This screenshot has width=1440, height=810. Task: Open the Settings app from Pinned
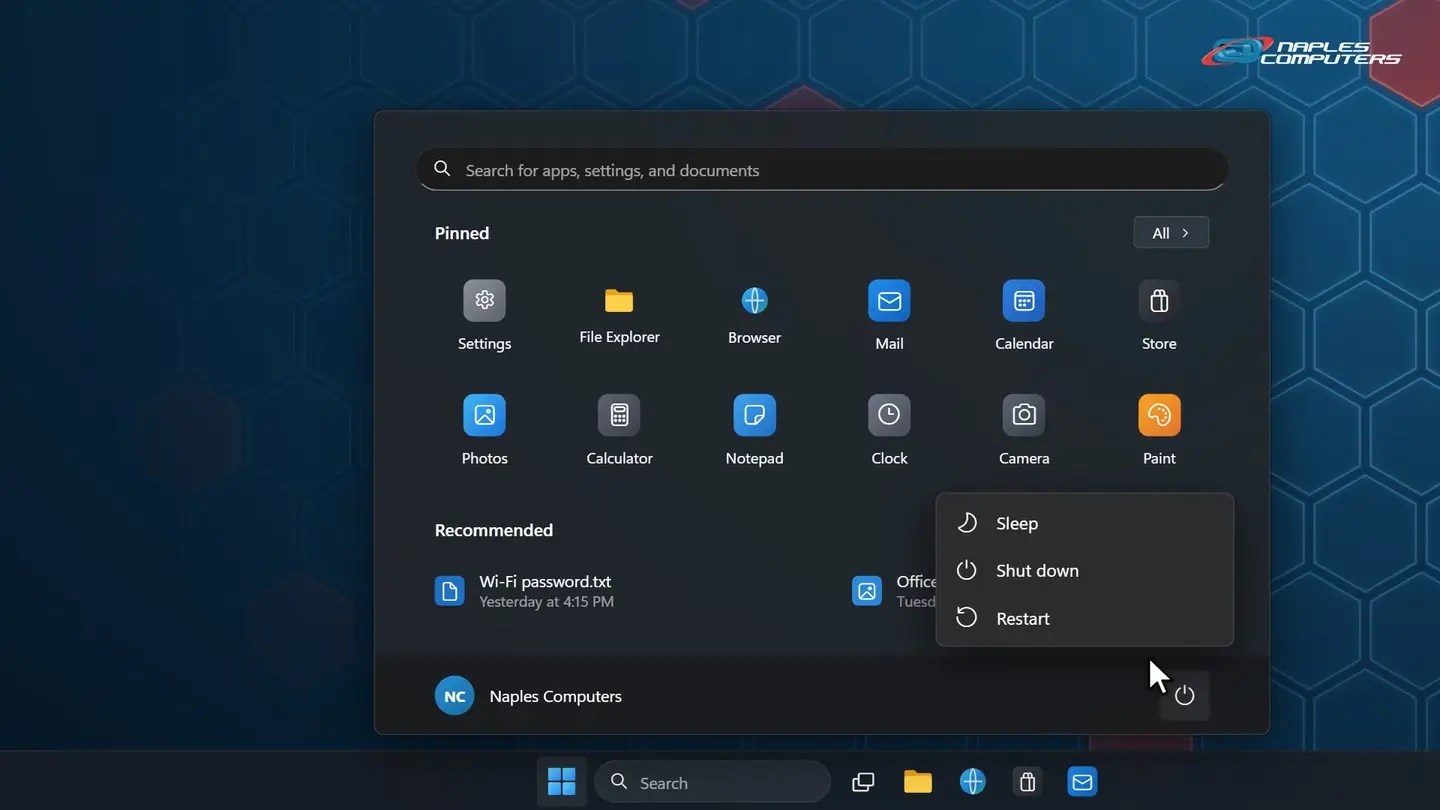coord(484,316)
